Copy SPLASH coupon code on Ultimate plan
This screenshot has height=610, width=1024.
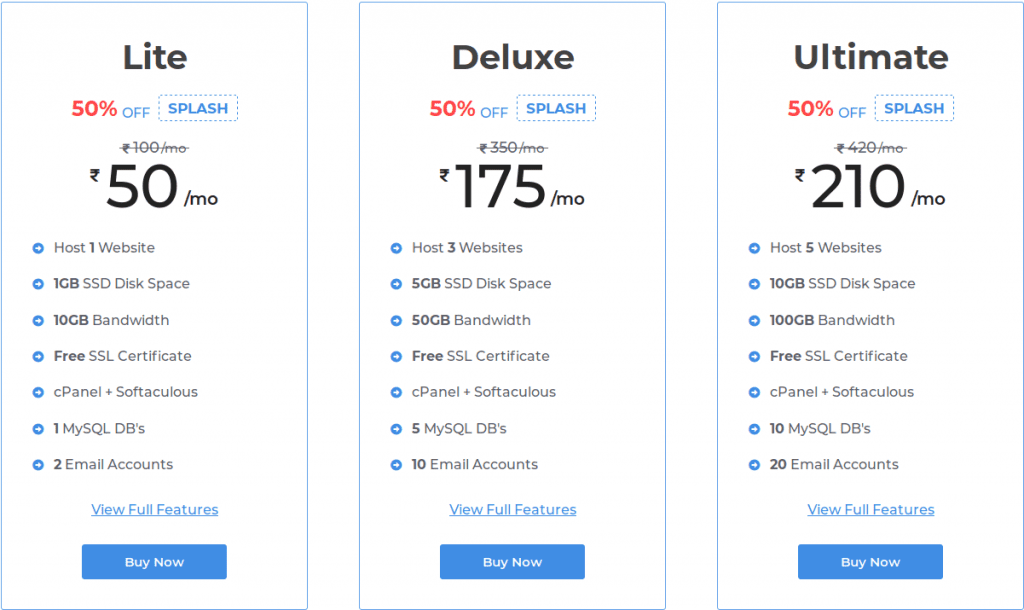coord(914,108)
